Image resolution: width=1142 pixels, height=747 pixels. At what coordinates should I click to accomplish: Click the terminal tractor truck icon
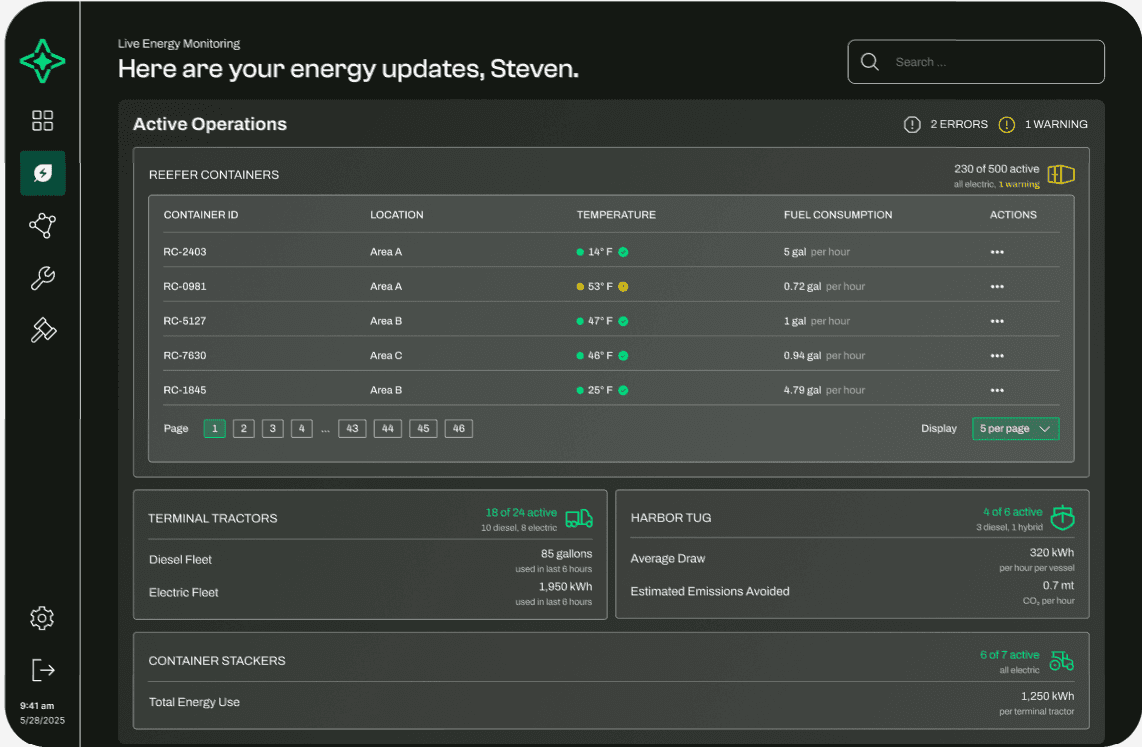(x=579, y=518)
